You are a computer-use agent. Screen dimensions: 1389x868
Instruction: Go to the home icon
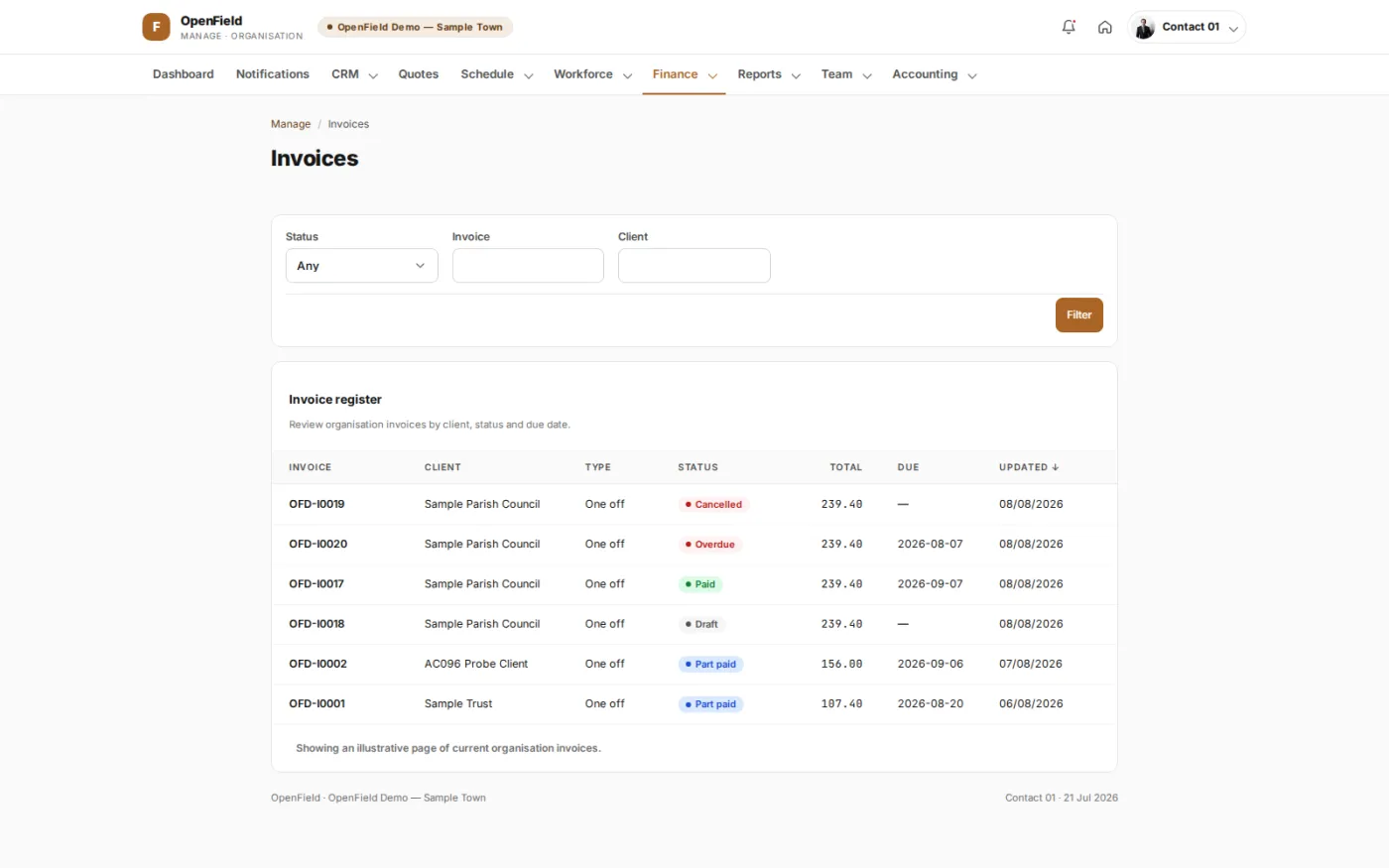click(1104, 27)
